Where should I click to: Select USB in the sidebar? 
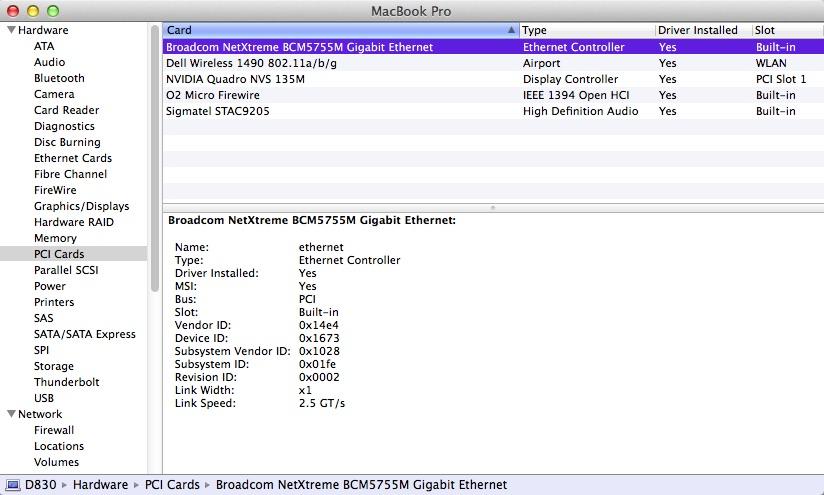point(44,398)
